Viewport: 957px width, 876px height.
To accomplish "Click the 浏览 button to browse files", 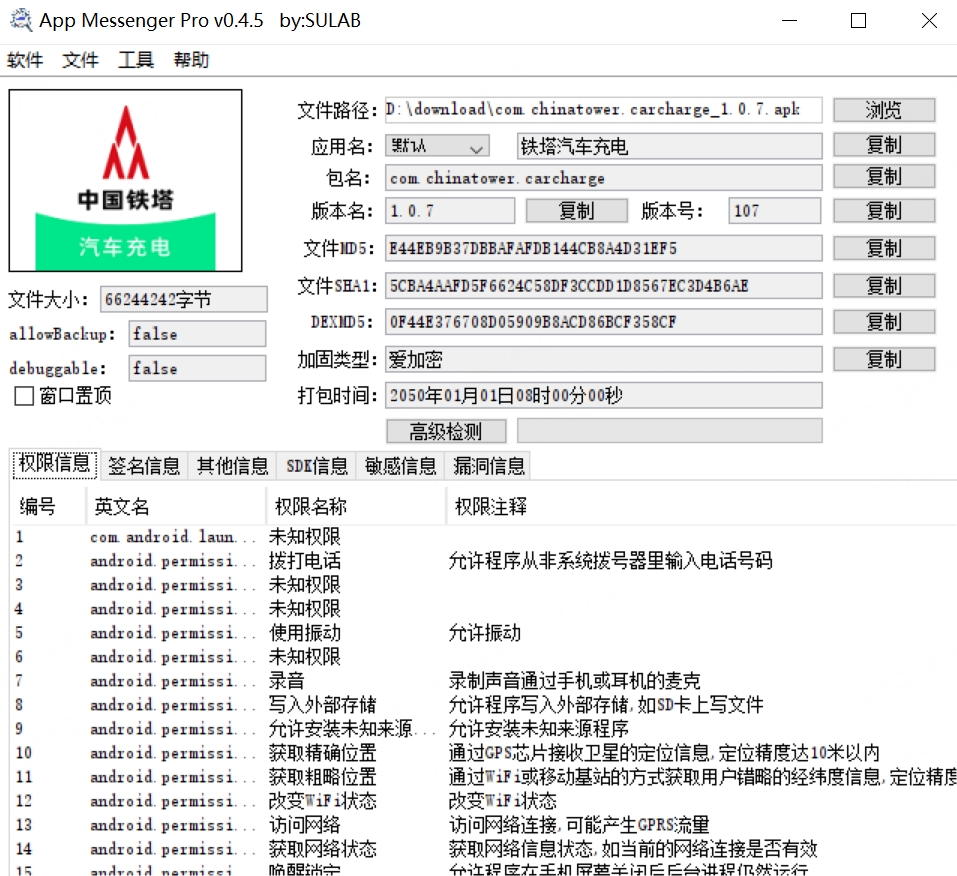I will coord(884,109).
